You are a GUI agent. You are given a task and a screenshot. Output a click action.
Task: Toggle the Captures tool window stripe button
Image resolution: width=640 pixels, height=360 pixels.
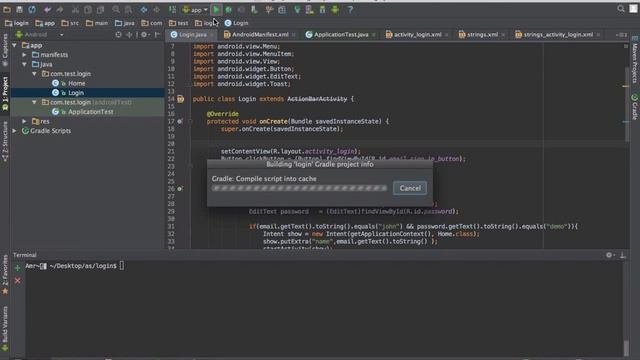coord(5,50)
